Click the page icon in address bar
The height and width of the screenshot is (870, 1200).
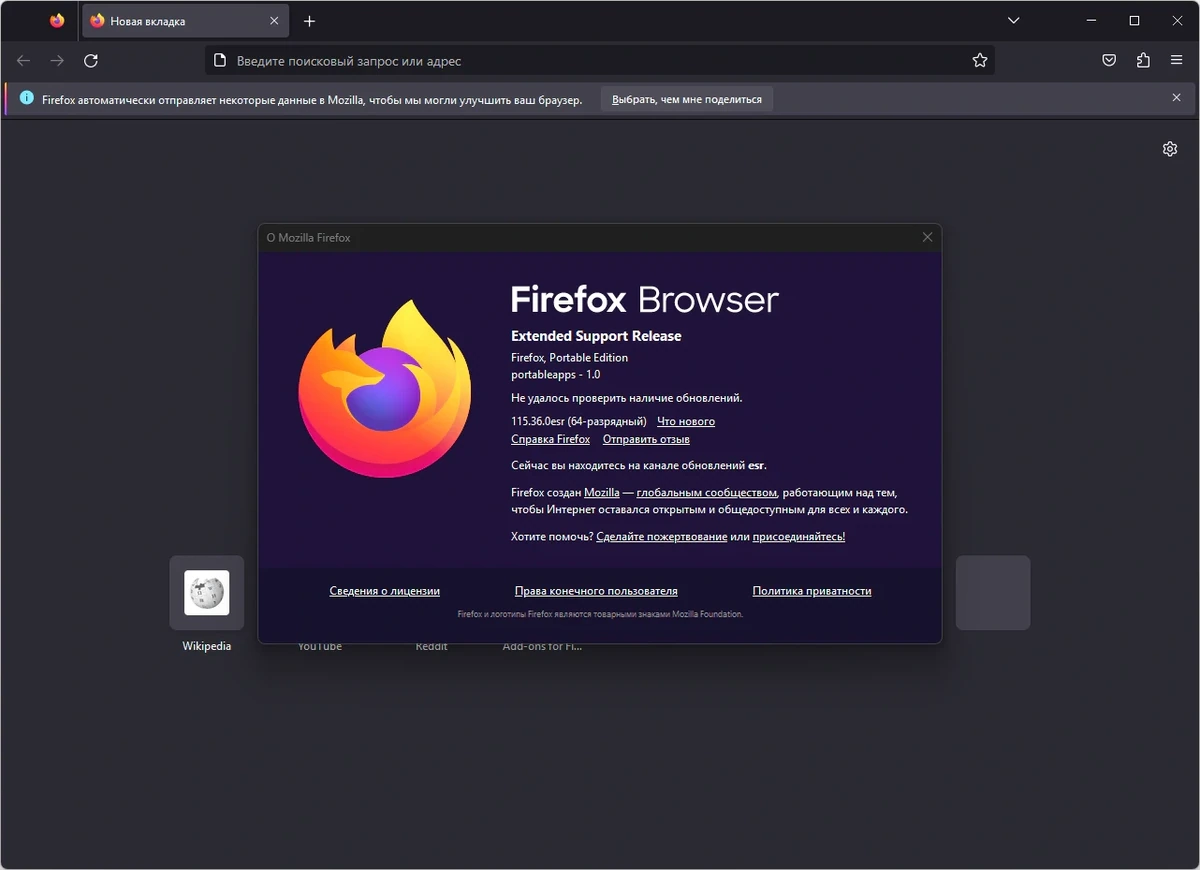click(221, 61)
